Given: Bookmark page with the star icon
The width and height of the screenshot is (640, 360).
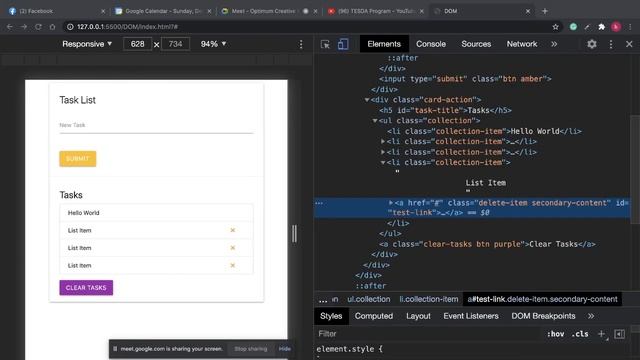Looking at the screenshot, I should click(x=555, y=27).
